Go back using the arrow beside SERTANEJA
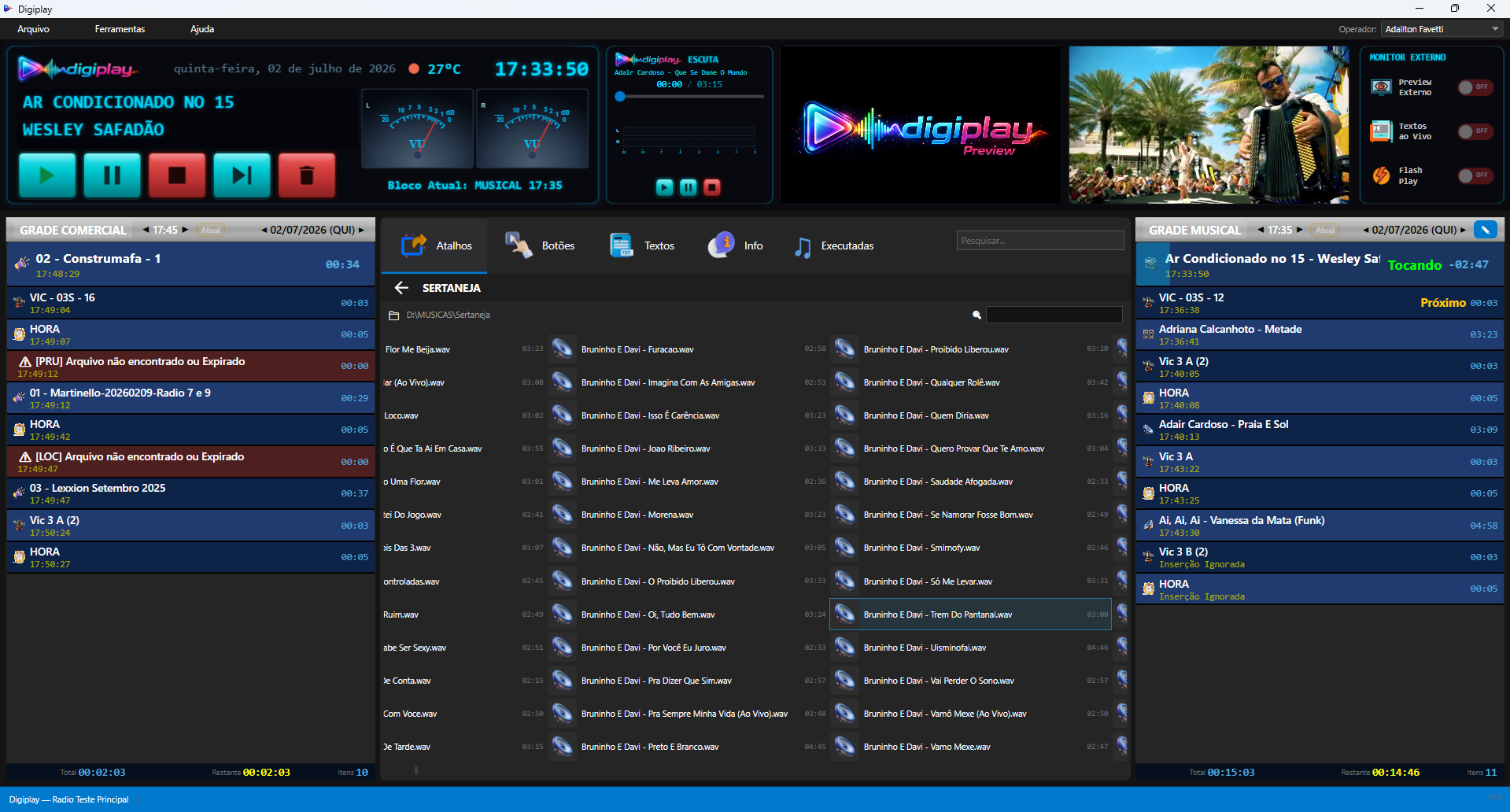1510x812 pixels. point(401,288)
